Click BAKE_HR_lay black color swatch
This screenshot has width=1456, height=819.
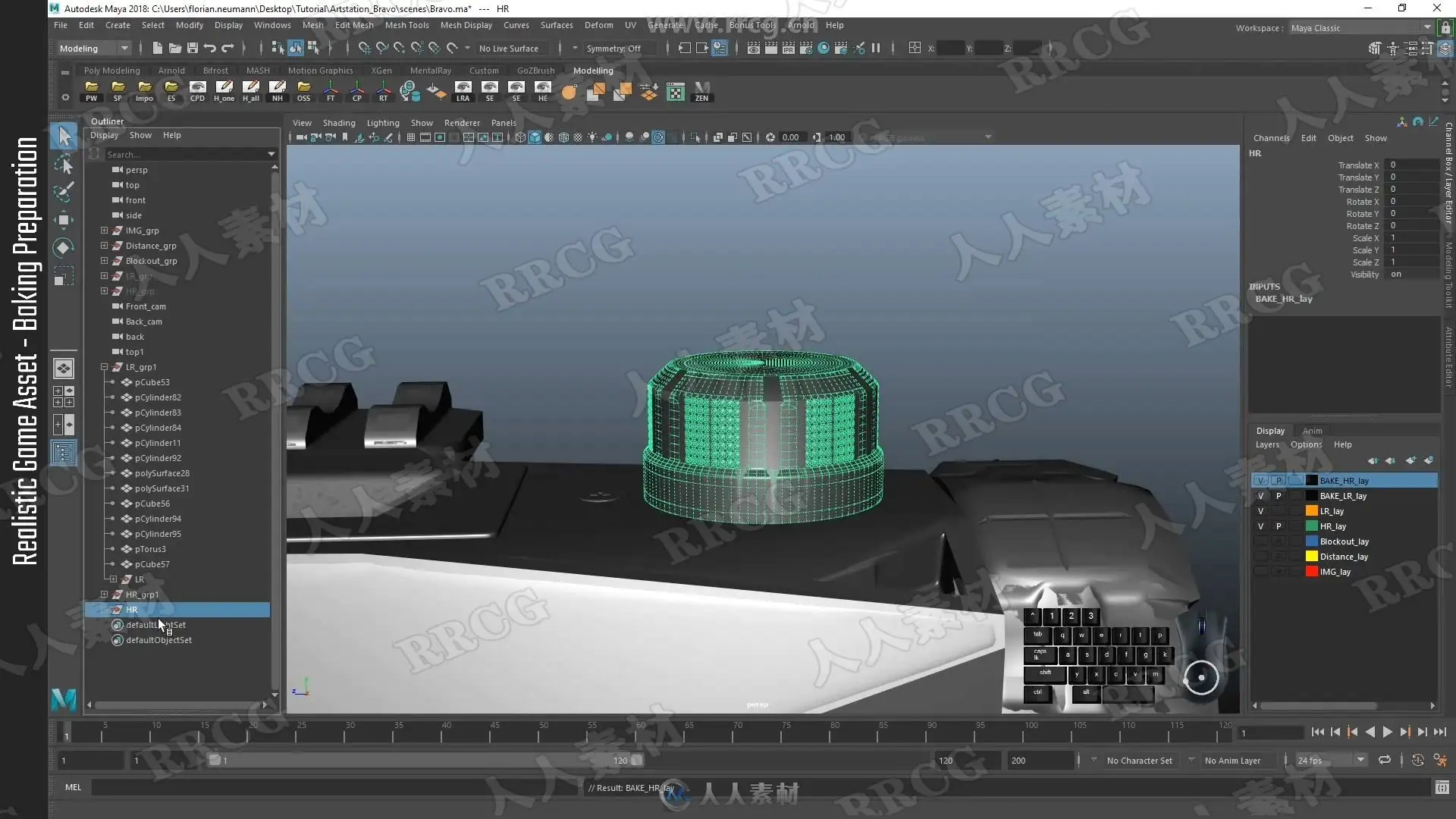click(x=1311, y=481)
